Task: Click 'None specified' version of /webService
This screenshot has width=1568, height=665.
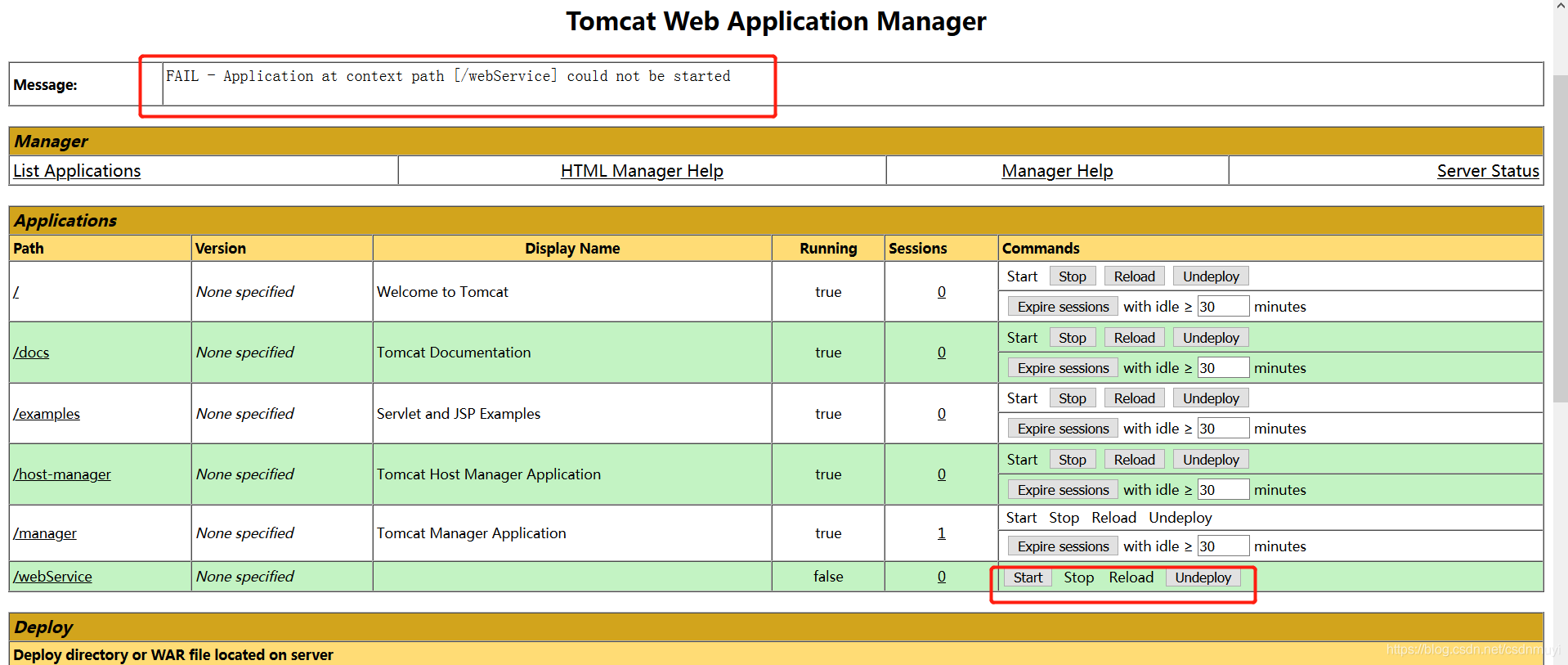Action: click(245, 577)
